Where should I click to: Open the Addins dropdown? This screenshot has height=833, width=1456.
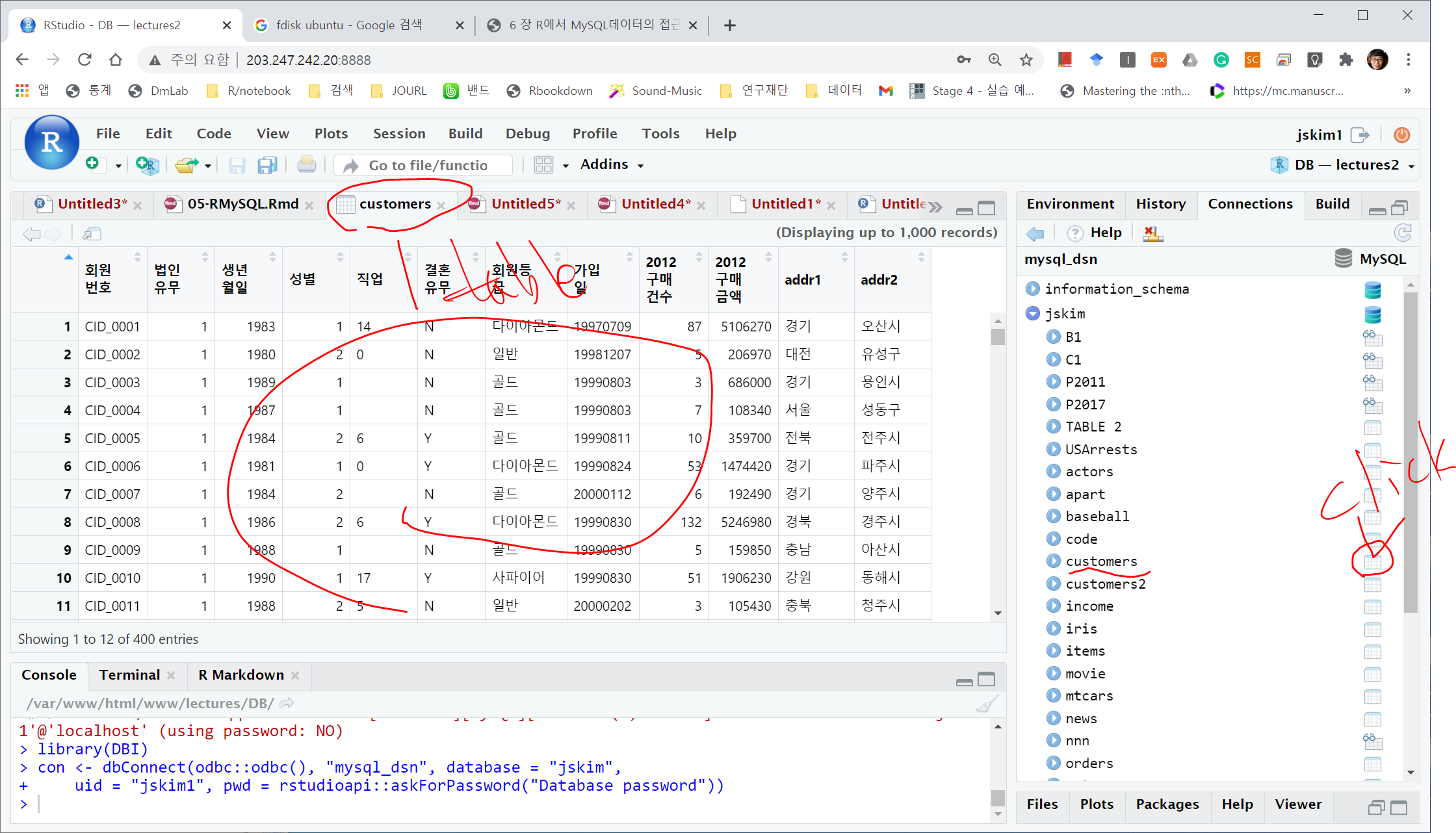point(612,164)
